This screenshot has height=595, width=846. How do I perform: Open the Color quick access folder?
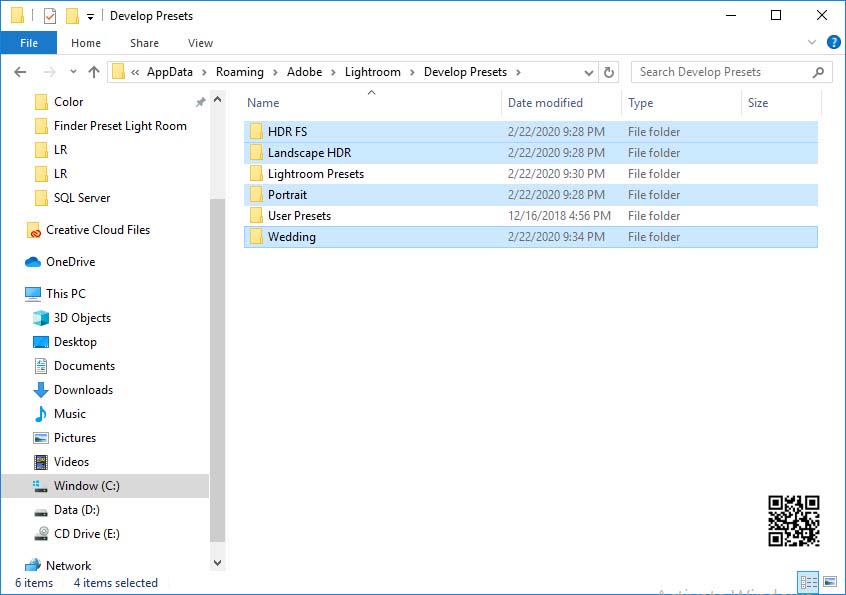tap(68, 101)
